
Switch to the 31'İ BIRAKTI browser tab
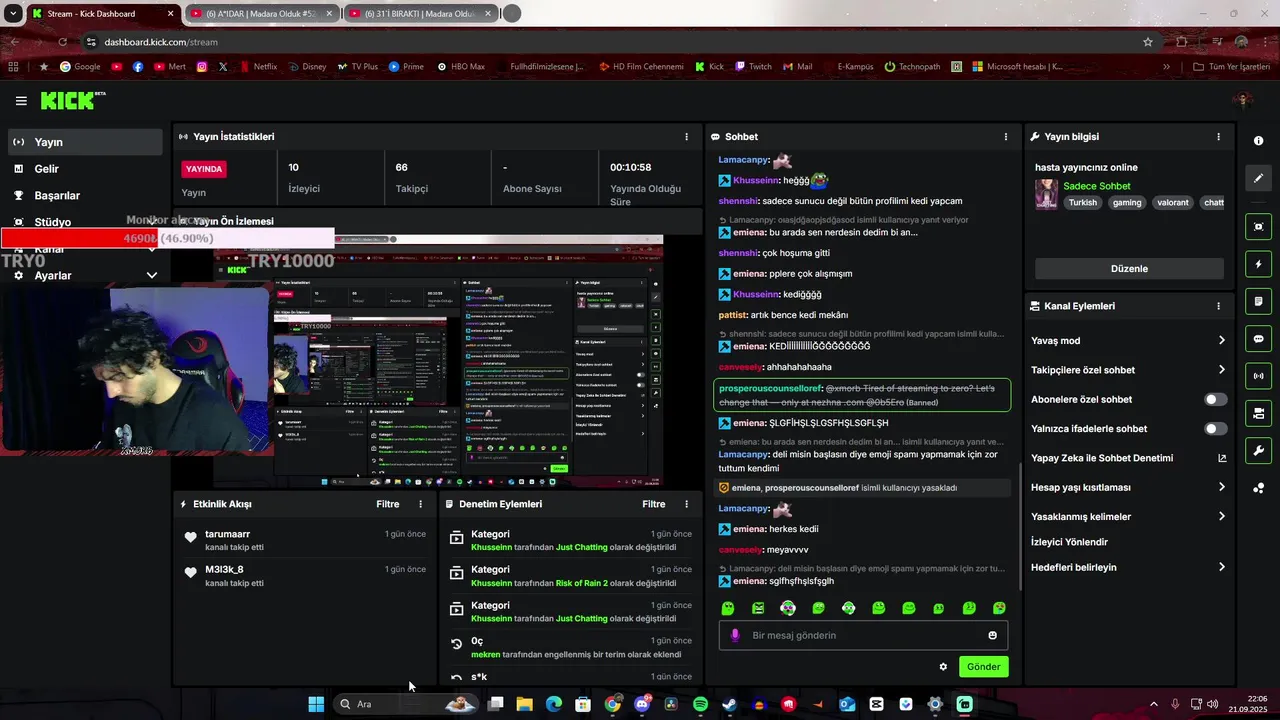point(420,14)
